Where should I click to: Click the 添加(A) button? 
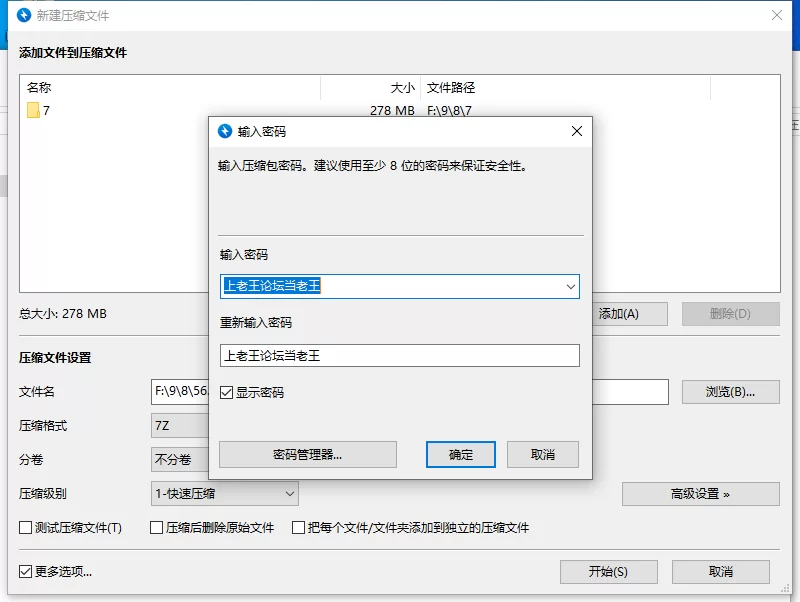(630, 314)
